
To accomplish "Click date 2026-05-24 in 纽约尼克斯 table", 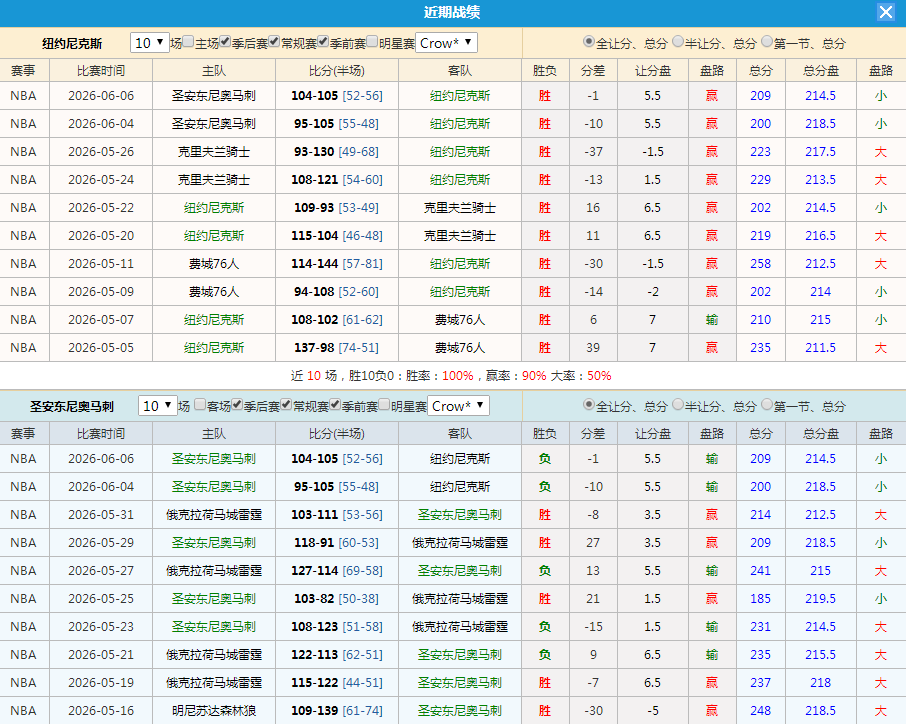I will coord(101,180).
